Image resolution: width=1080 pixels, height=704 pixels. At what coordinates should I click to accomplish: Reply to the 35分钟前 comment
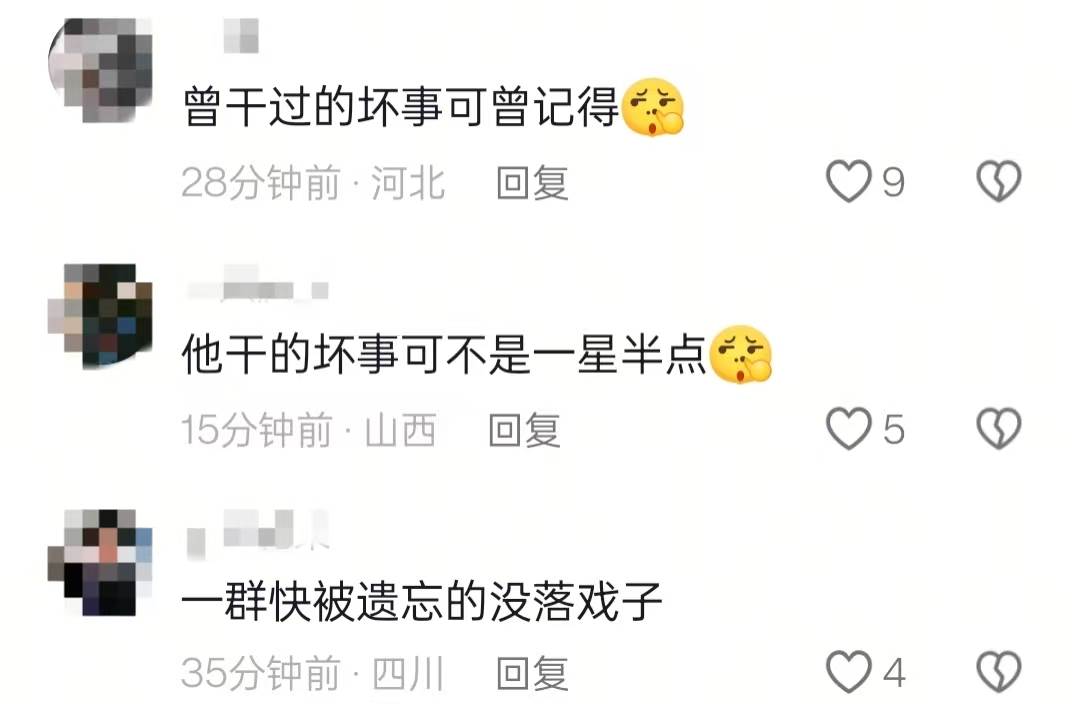coord(532,673)
